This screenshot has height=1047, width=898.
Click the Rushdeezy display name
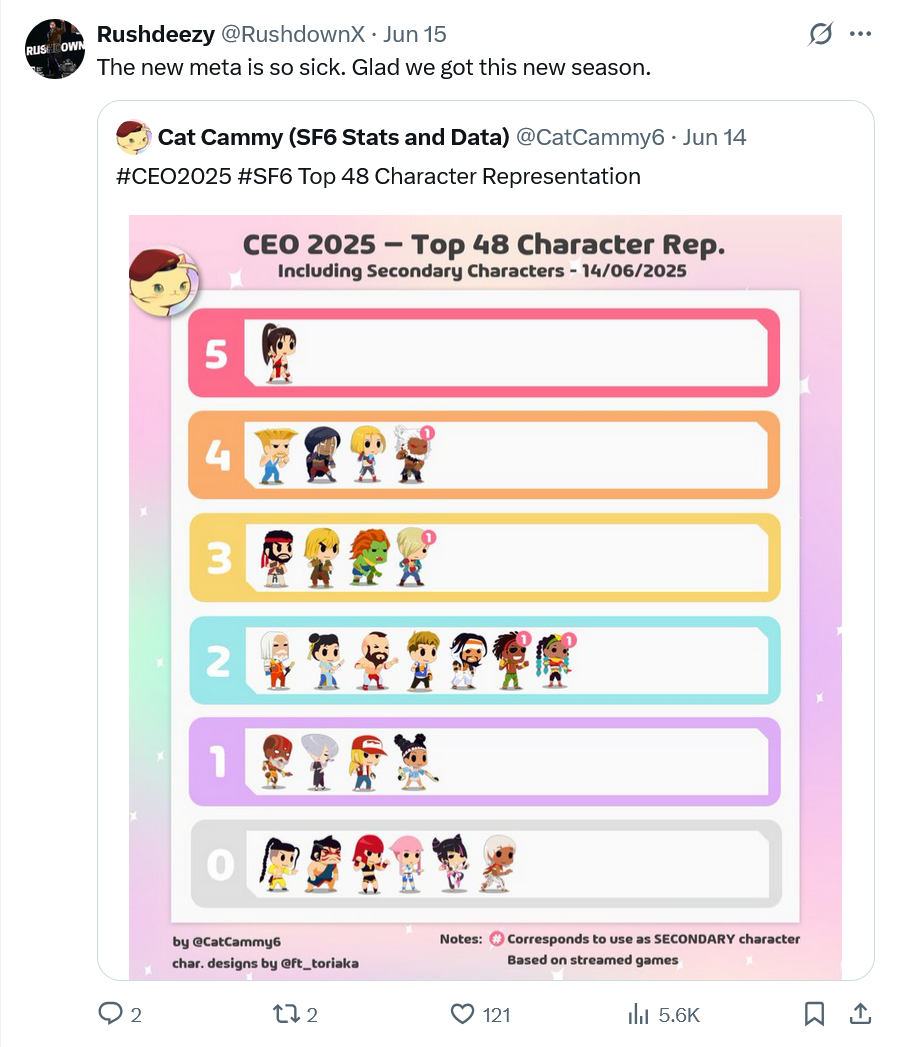(156, 34)
